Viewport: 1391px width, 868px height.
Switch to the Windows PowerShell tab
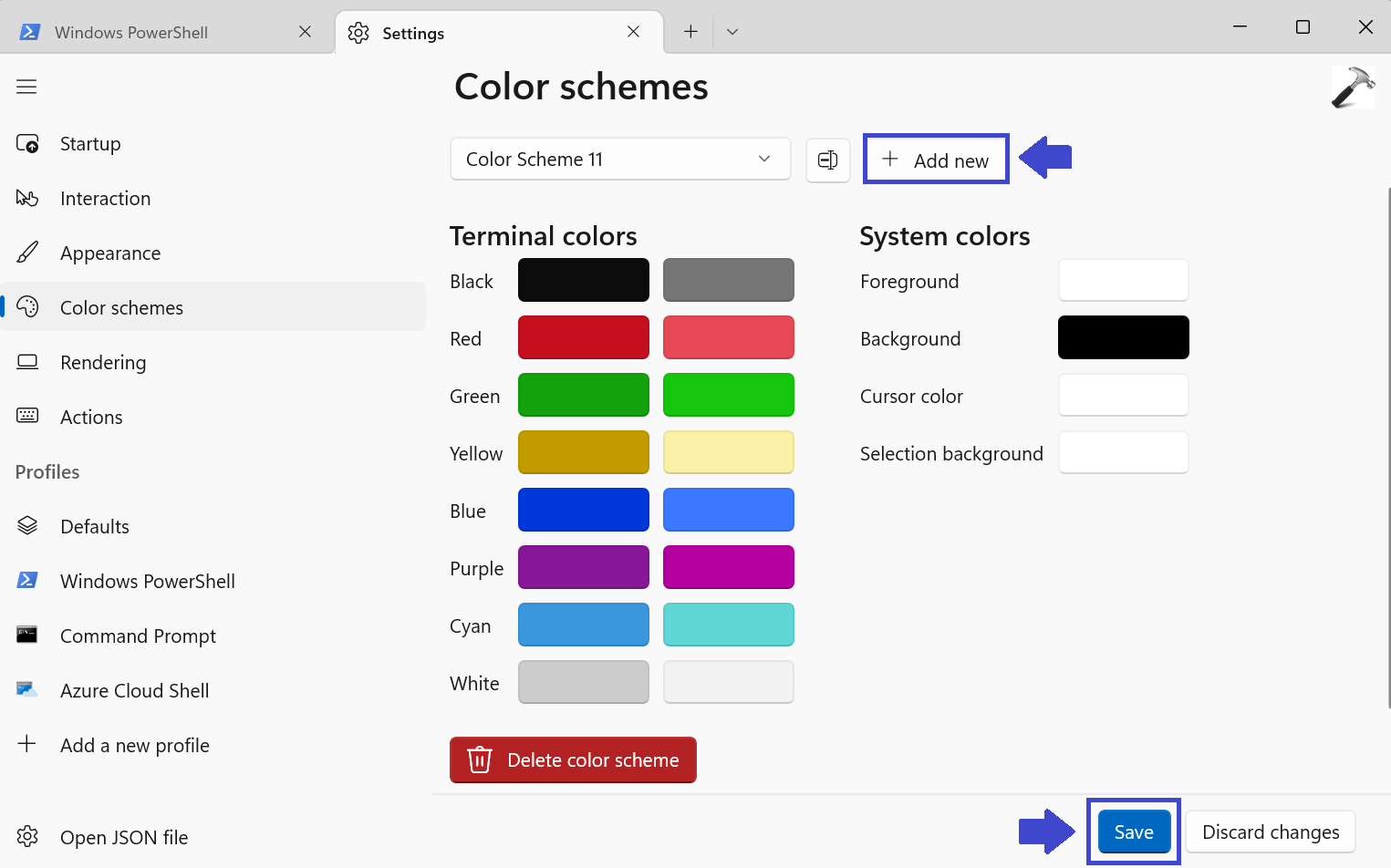pyautogui.click(x=131, y=33)
